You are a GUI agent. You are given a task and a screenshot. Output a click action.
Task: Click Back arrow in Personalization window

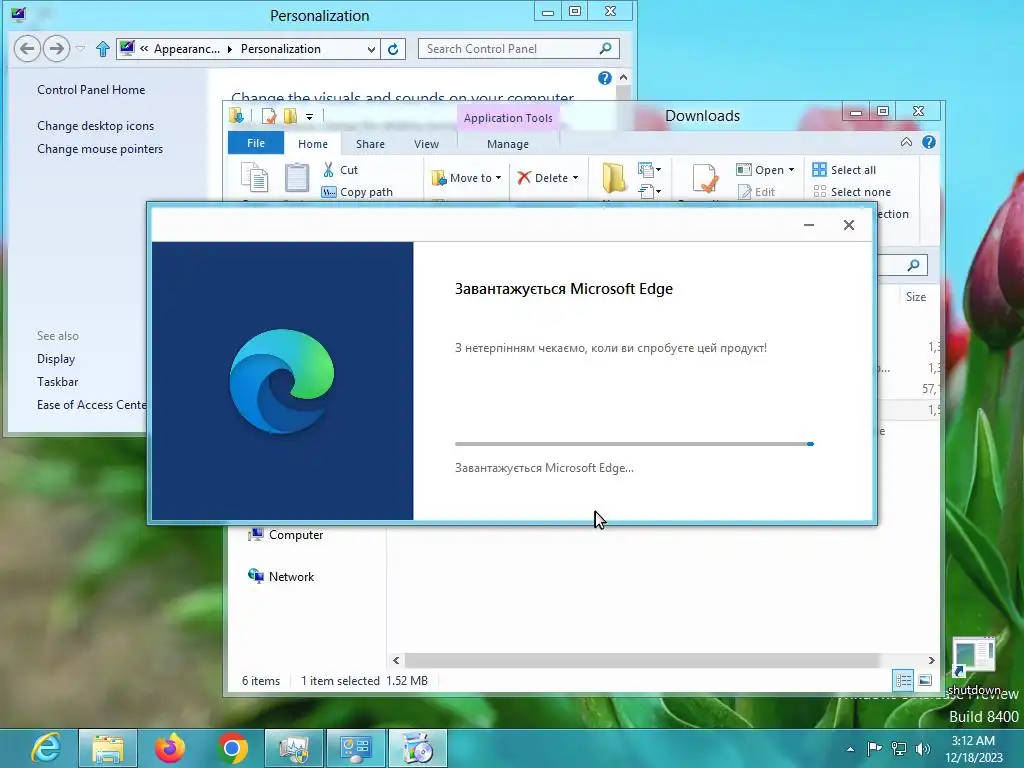tap(27, 49)
